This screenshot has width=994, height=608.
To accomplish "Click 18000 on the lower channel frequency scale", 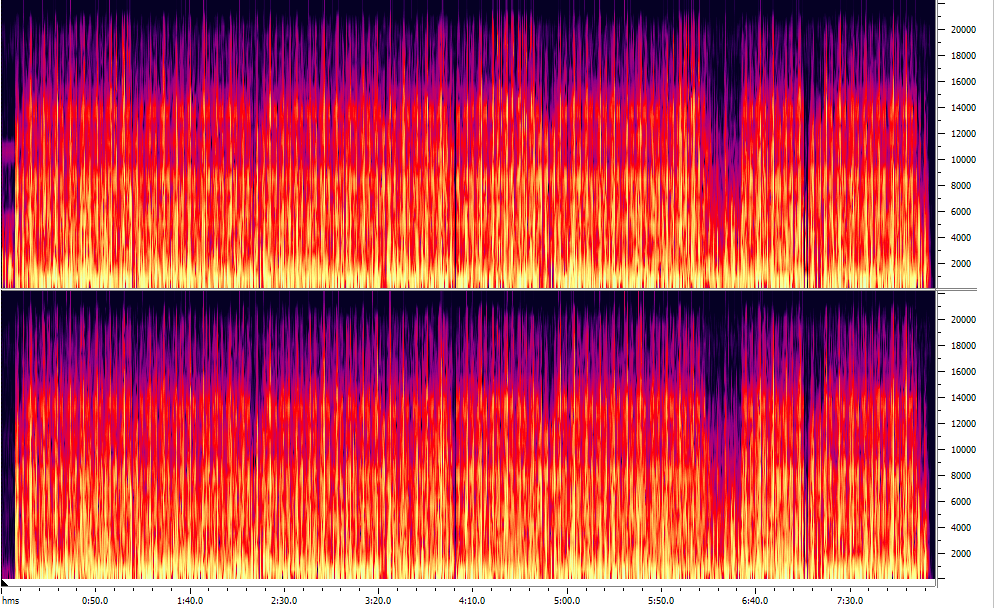I will coord(963,346).
